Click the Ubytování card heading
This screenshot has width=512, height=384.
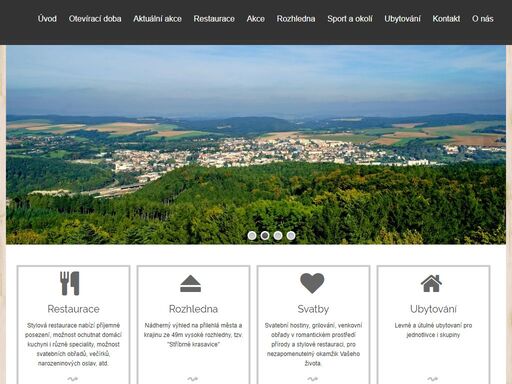[x=433, y=309]
